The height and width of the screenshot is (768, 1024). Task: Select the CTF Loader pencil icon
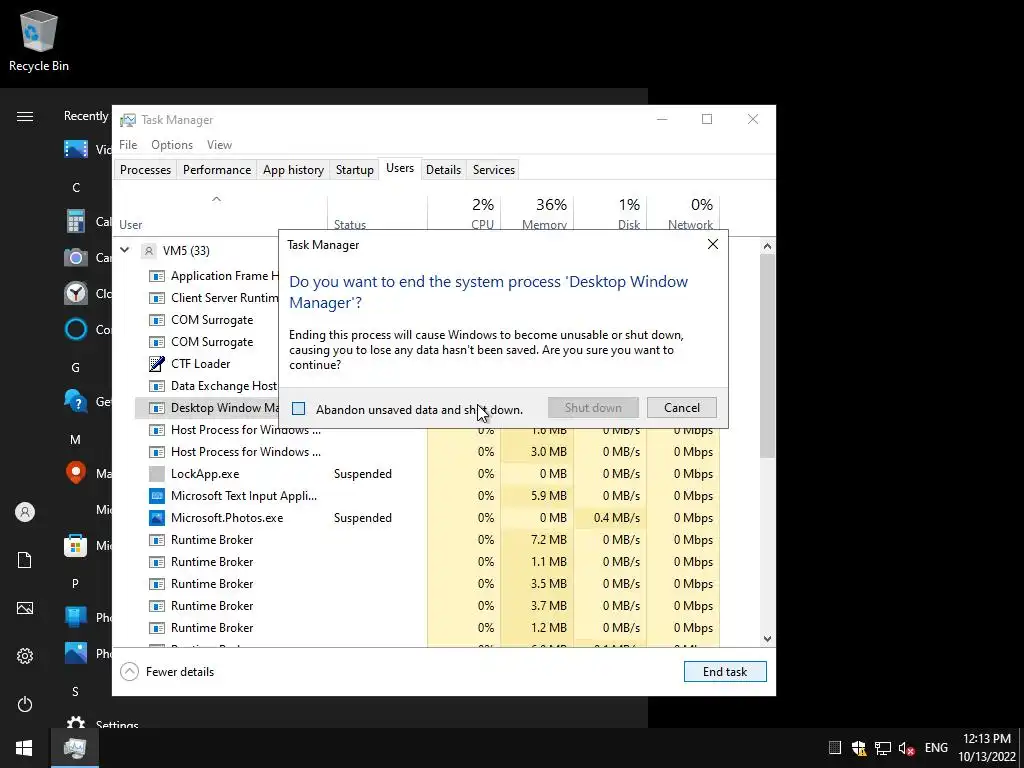pos(157,364)
